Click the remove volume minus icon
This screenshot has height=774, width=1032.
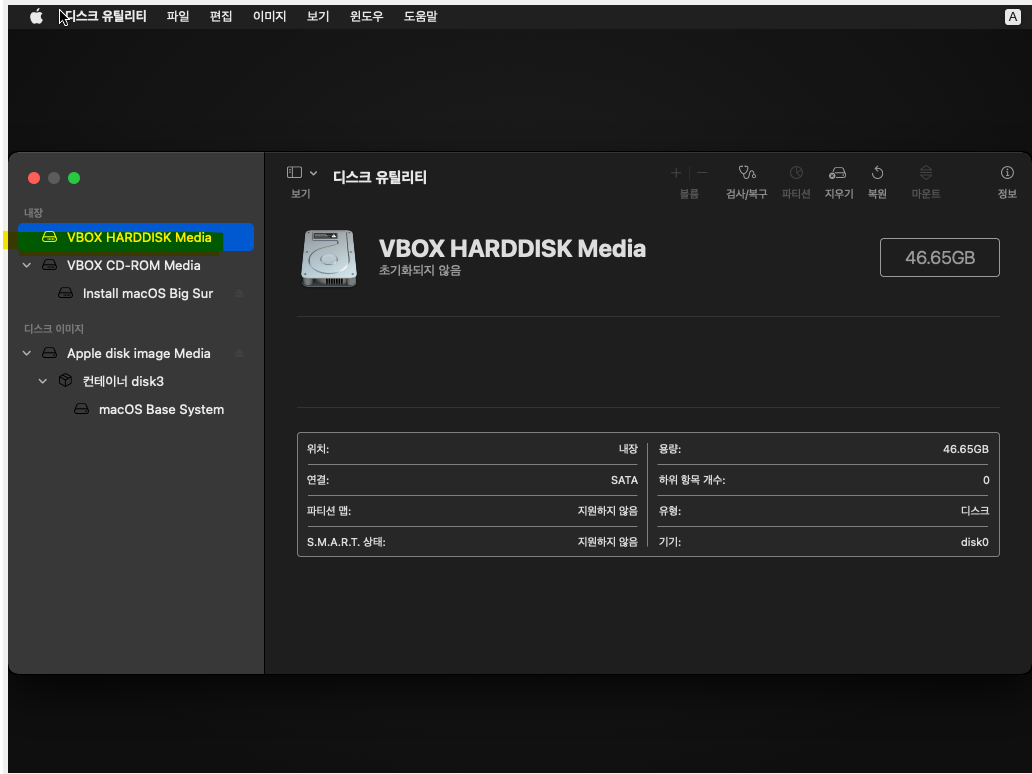(x=702, y=173)
